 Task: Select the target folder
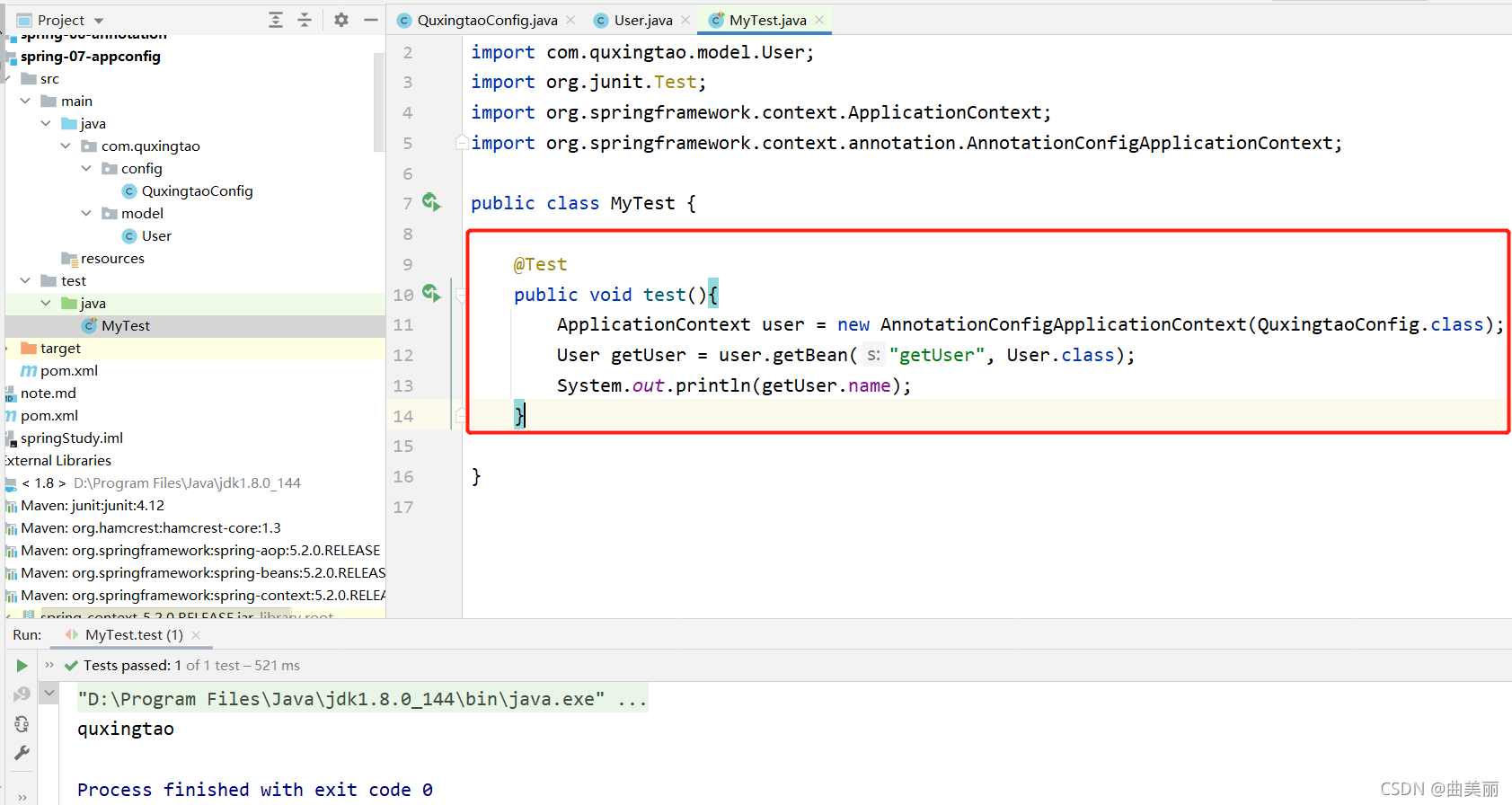[60, 348]
